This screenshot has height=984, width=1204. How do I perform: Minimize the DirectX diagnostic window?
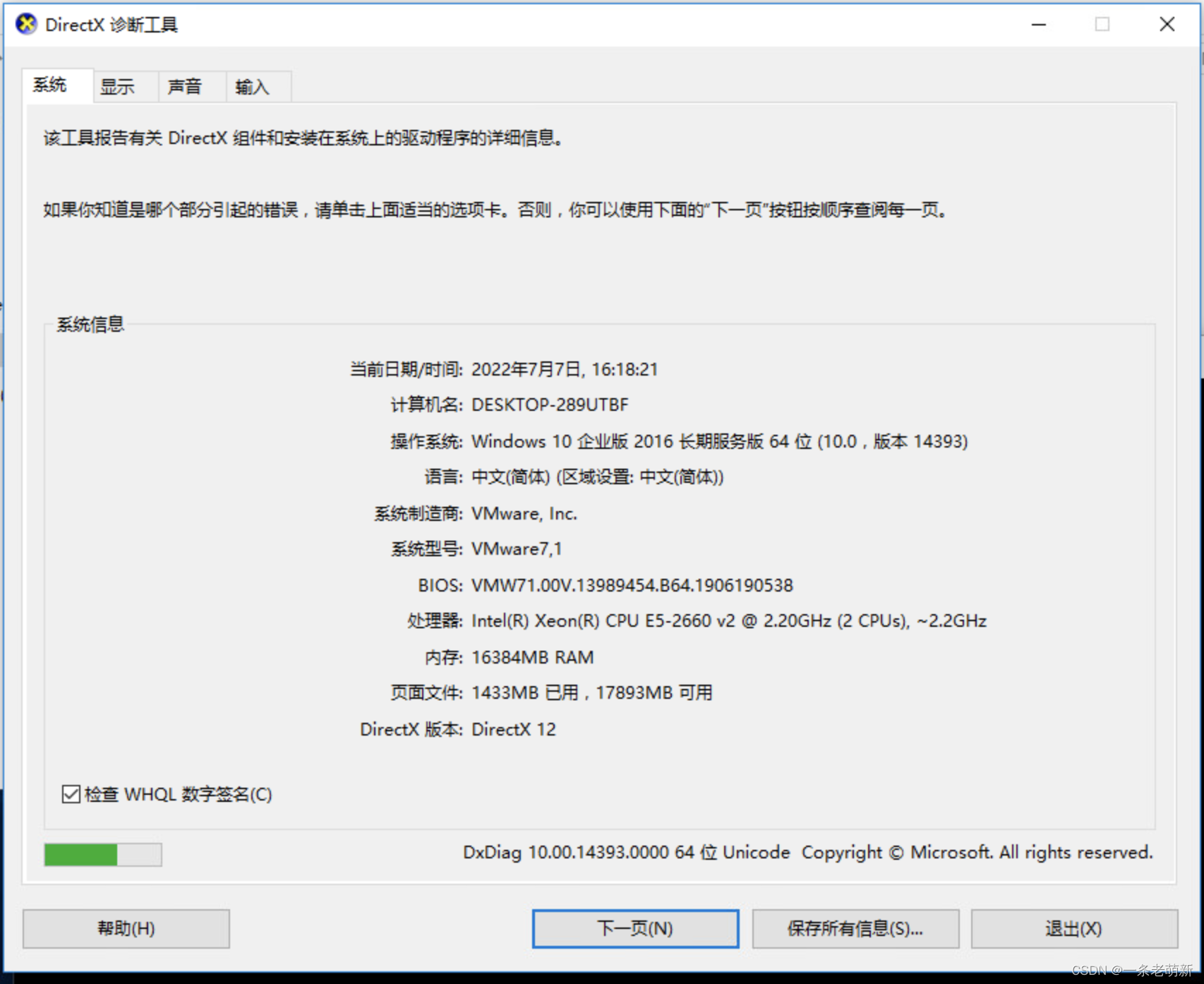tap(1039, 25)
